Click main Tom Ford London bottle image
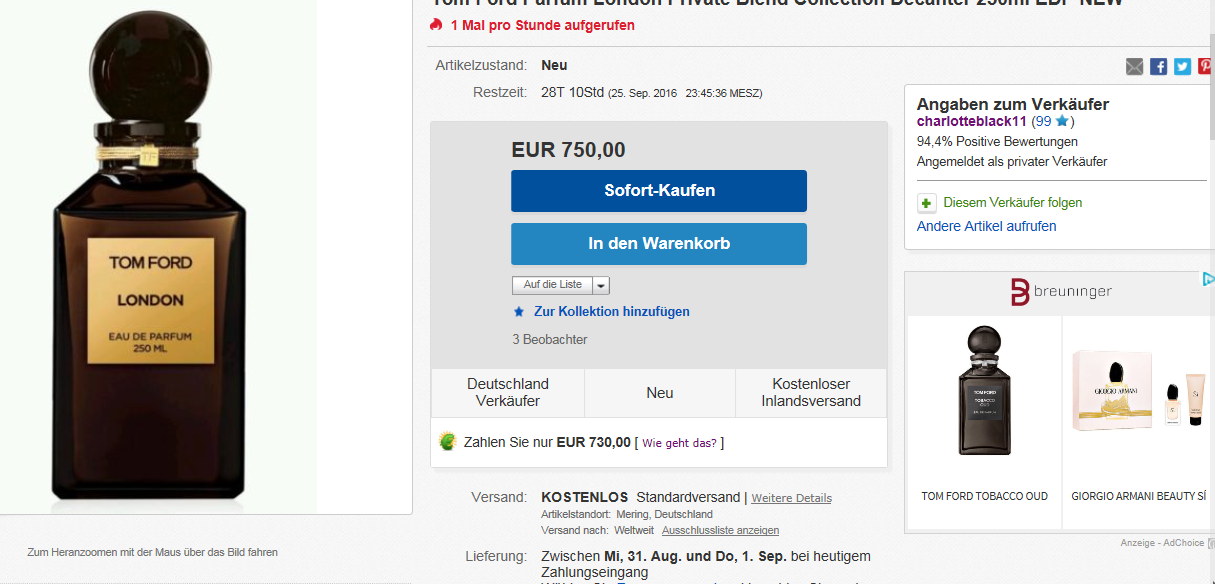Image resolution: width=1215 pixels, height=584 pixels. (x=150, y=260)
